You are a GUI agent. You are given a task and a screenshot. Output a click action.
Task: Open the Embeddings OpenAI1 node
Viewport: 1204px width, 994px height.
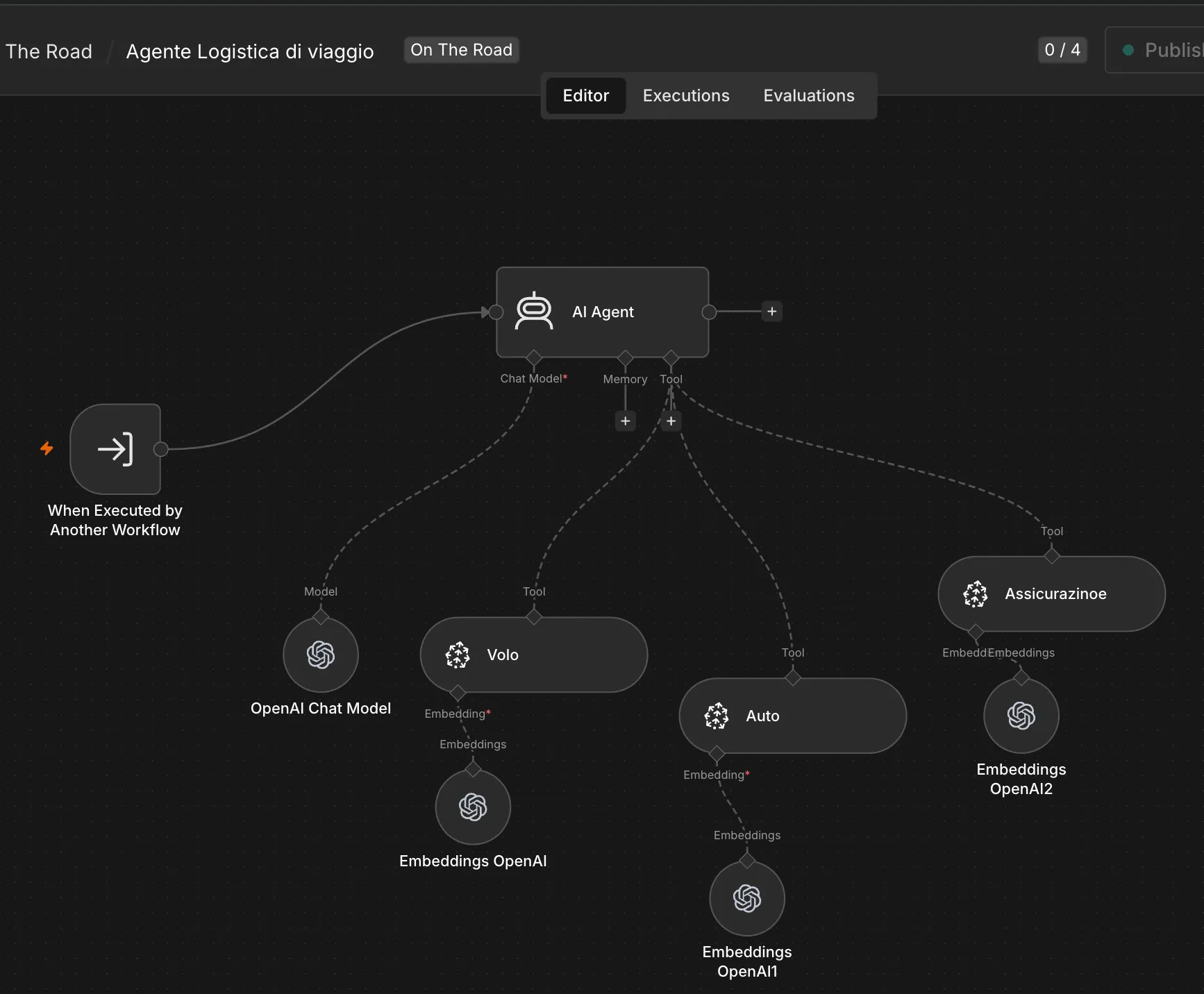pos(747,898)
